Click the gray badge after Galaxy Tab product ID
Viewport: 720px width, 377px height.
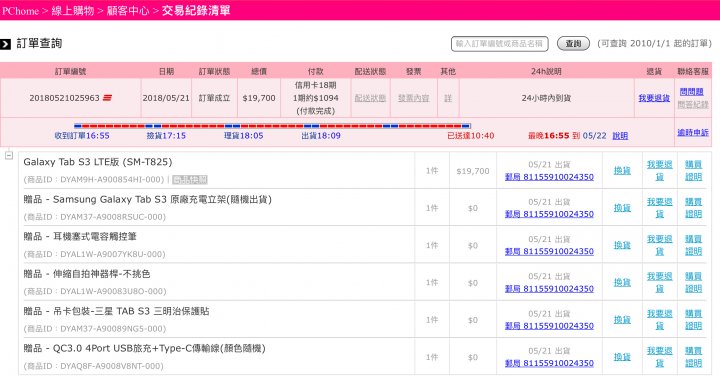pos(190,180)
